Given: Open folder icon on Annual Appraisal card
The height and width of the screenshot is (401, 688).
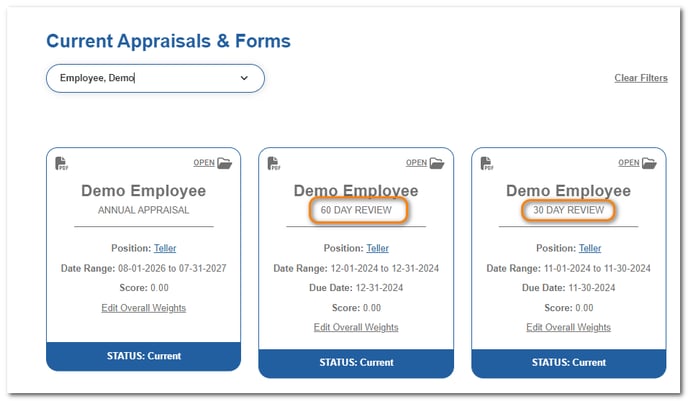Looking at the screenshot, I should [225, 163].
